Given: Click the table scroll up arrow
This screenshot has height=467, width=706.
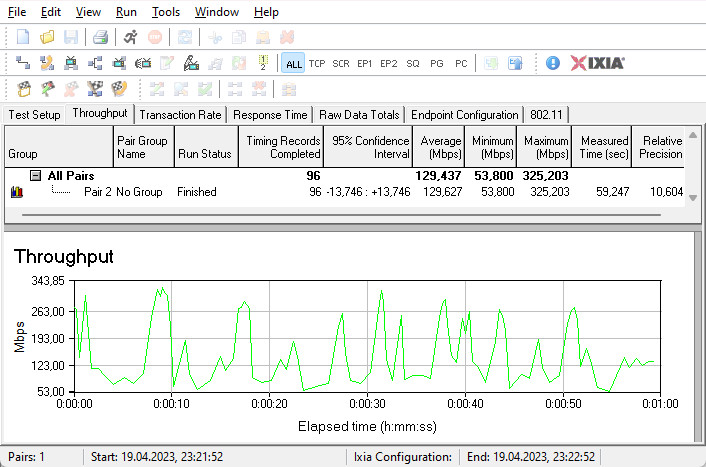Looking at the screenshot, I should (693, 135).
